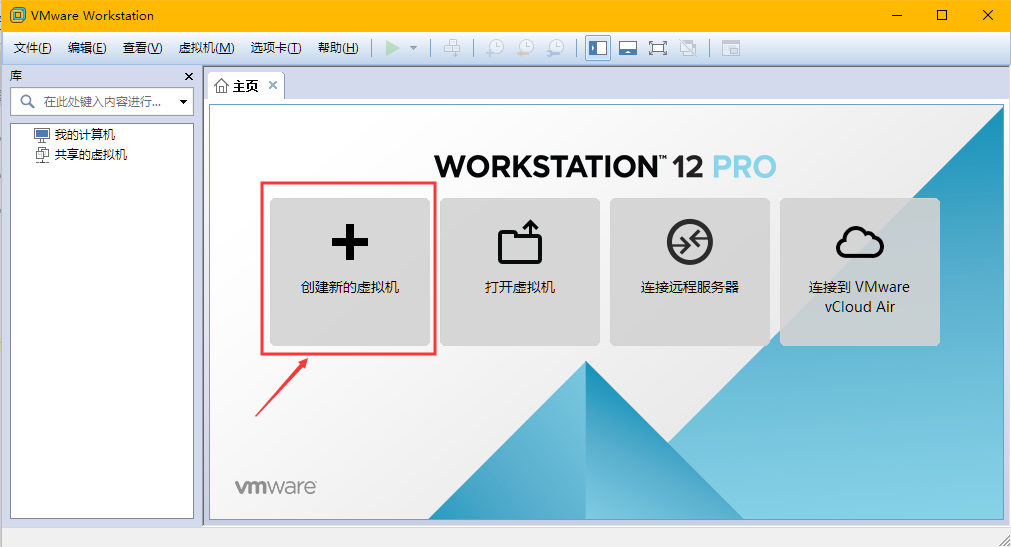This screenshot has width=1011, height=547.
Task: Click the revert to snapshot icon
Action: (x=525, y=48)
